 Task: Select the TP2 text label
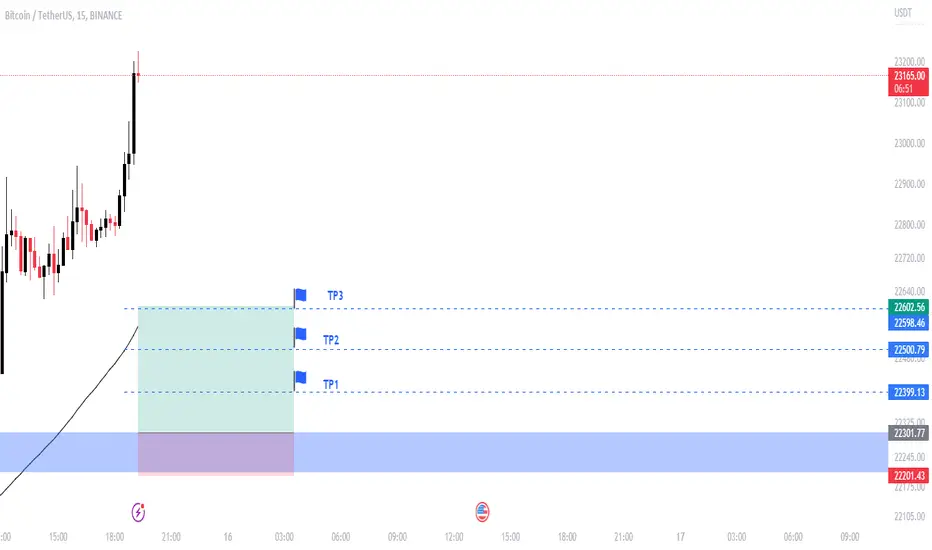pyautogui.click(x=331, y=340)
